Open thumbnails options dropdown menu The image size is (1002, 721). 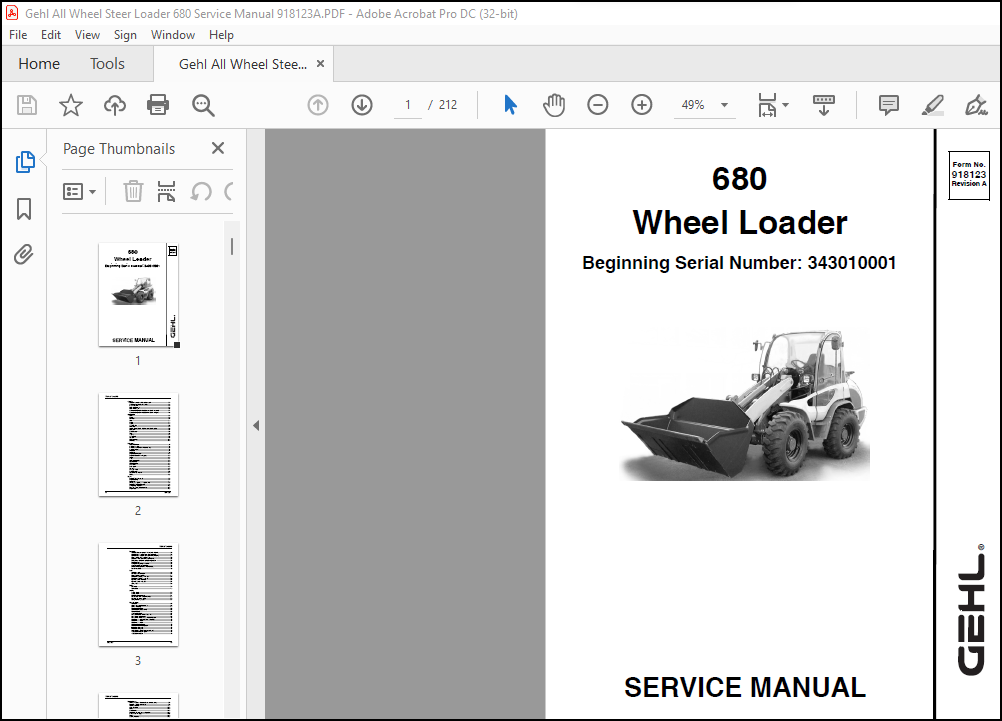[79, 191]
